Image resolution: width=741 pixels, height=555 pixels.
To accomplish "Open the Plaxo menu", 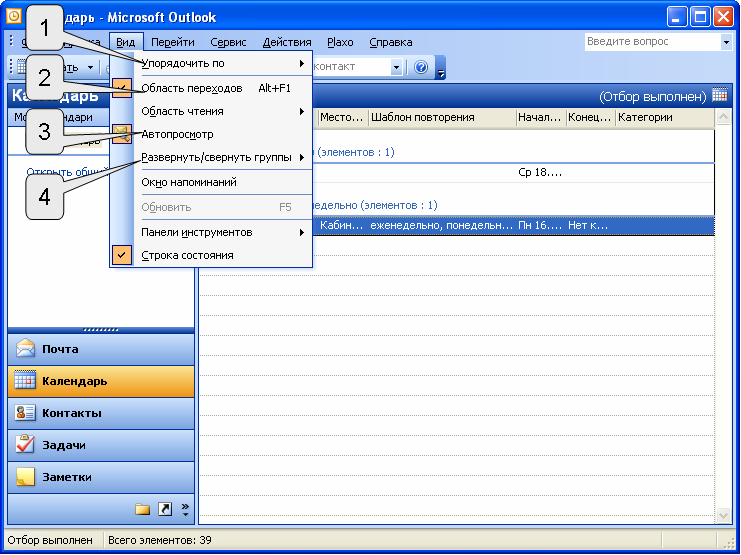I will [x=340, y=42].
